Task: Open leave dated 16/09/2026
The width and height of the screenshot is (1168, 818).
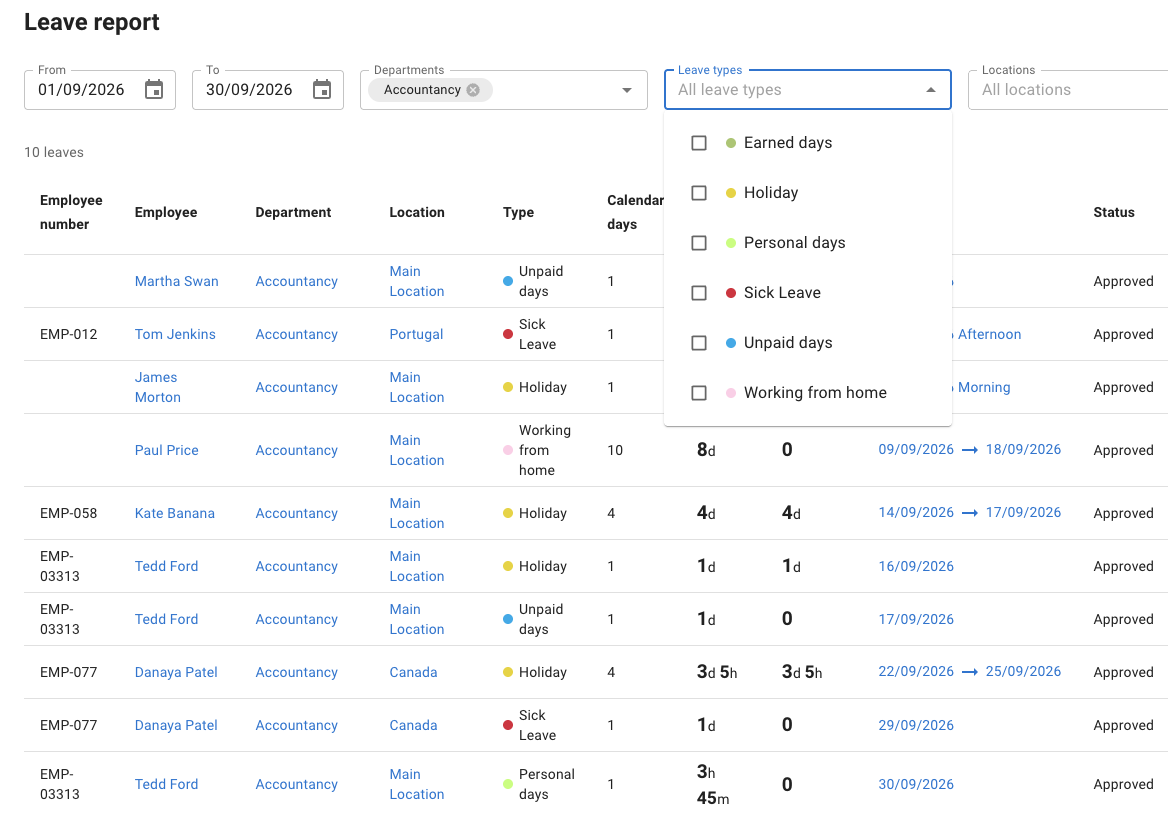Action: click(915, 566)
